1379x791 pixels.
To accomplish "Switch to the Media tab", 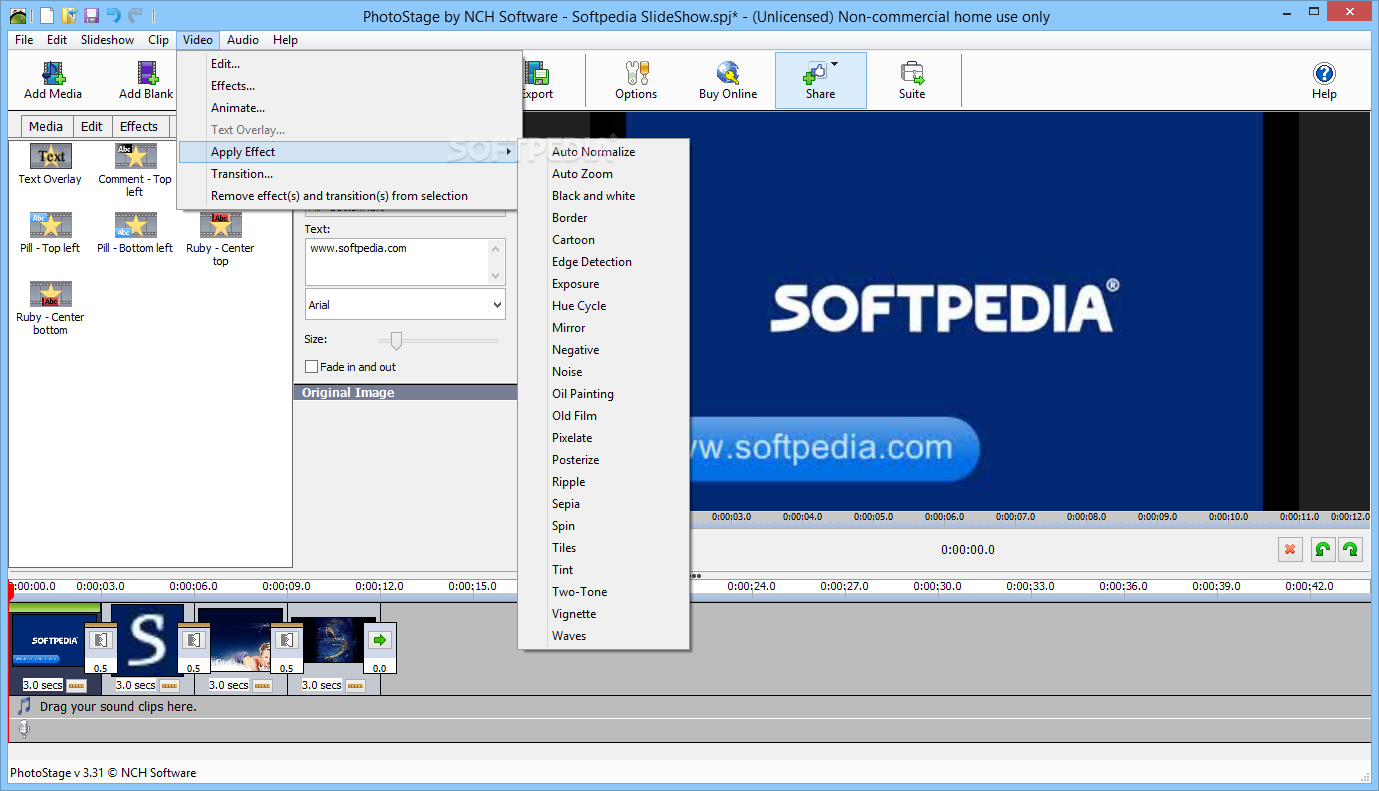I will click(x=46, y=126).
